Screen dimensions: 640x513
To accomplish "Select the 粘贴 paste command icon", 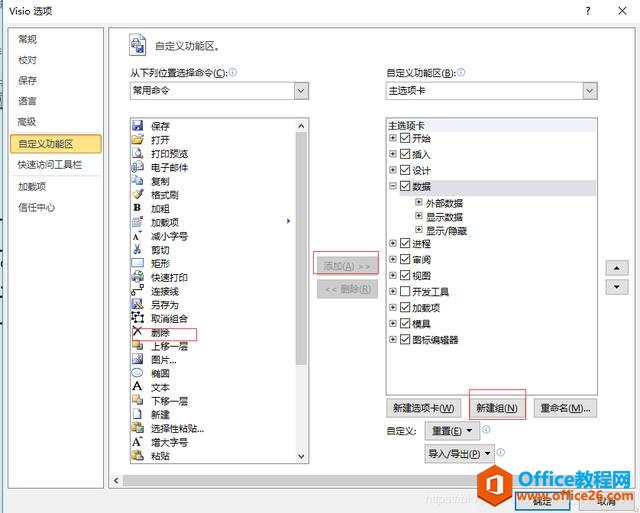I will point(138,455).
